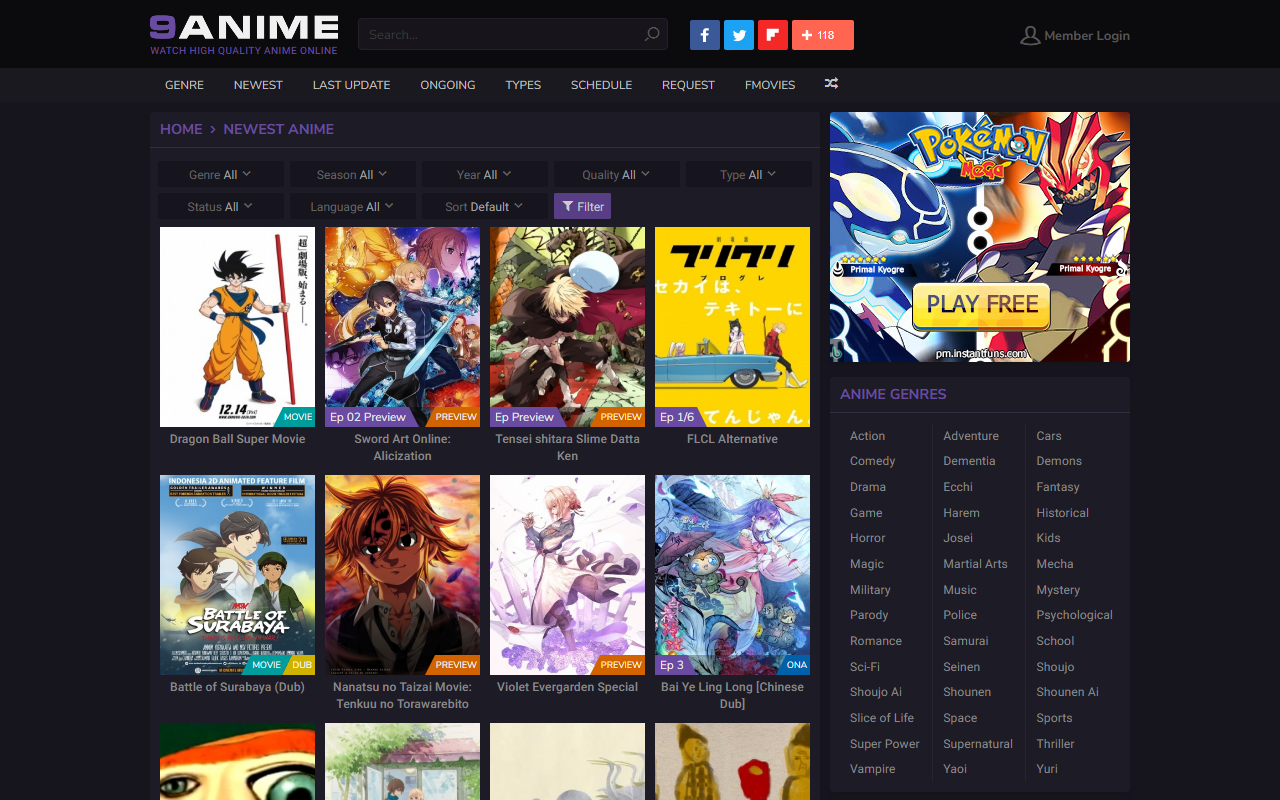Click the 9ANIME site logo
Viewport: 1280px width, 800px height.
244,34
